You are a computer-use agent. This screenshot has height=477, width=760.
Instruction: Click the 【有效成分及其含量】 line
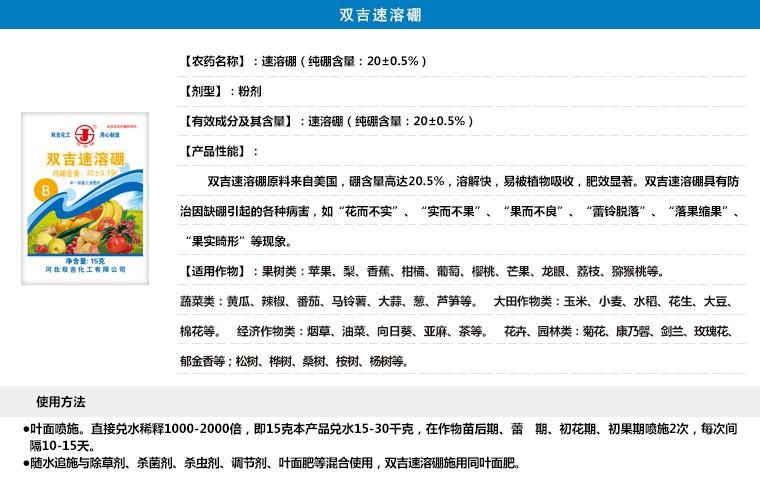[327, 121]
